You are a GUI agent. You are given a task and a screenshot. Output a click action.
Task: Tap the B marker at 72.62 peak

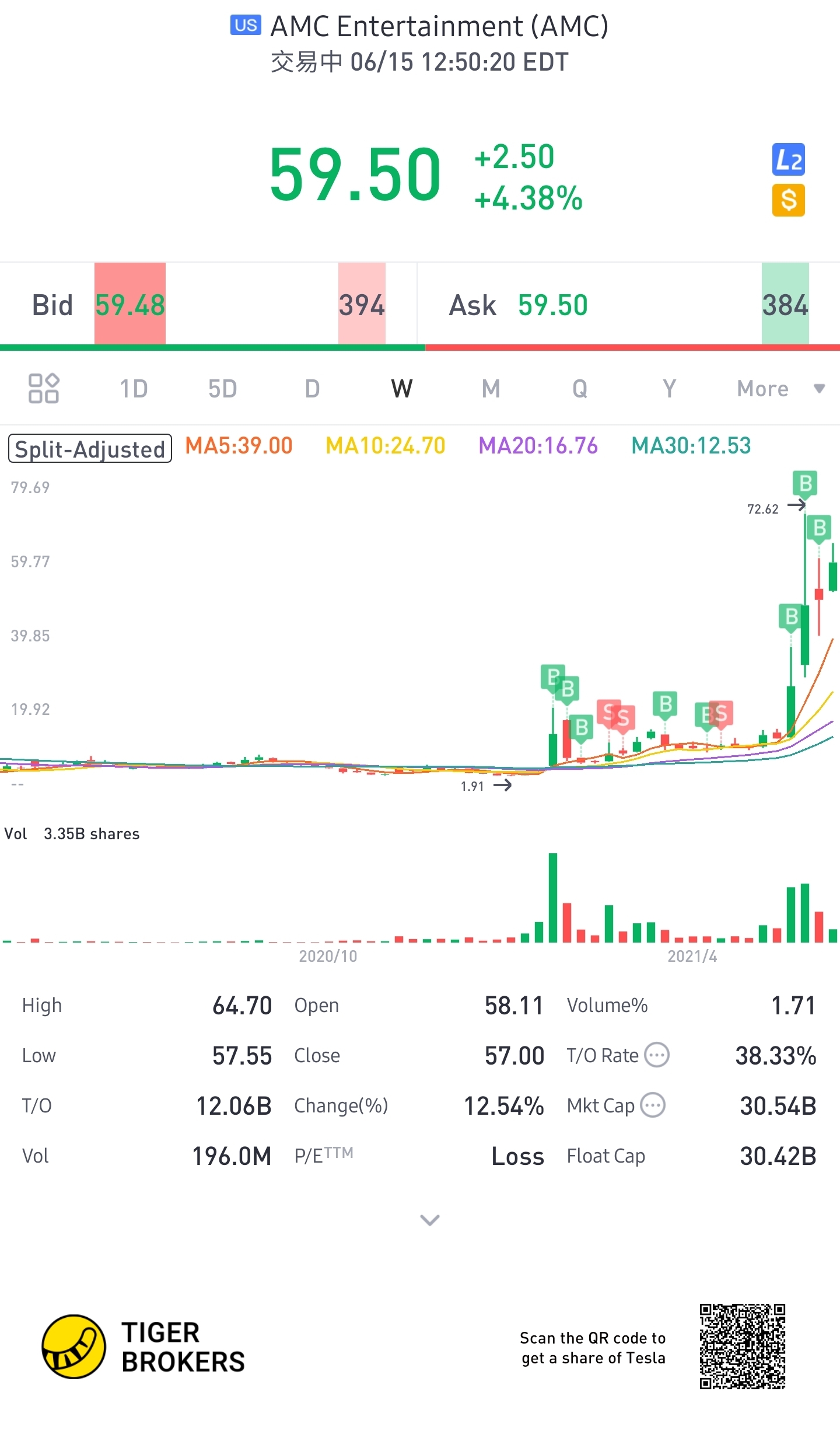tap(805, 484)
